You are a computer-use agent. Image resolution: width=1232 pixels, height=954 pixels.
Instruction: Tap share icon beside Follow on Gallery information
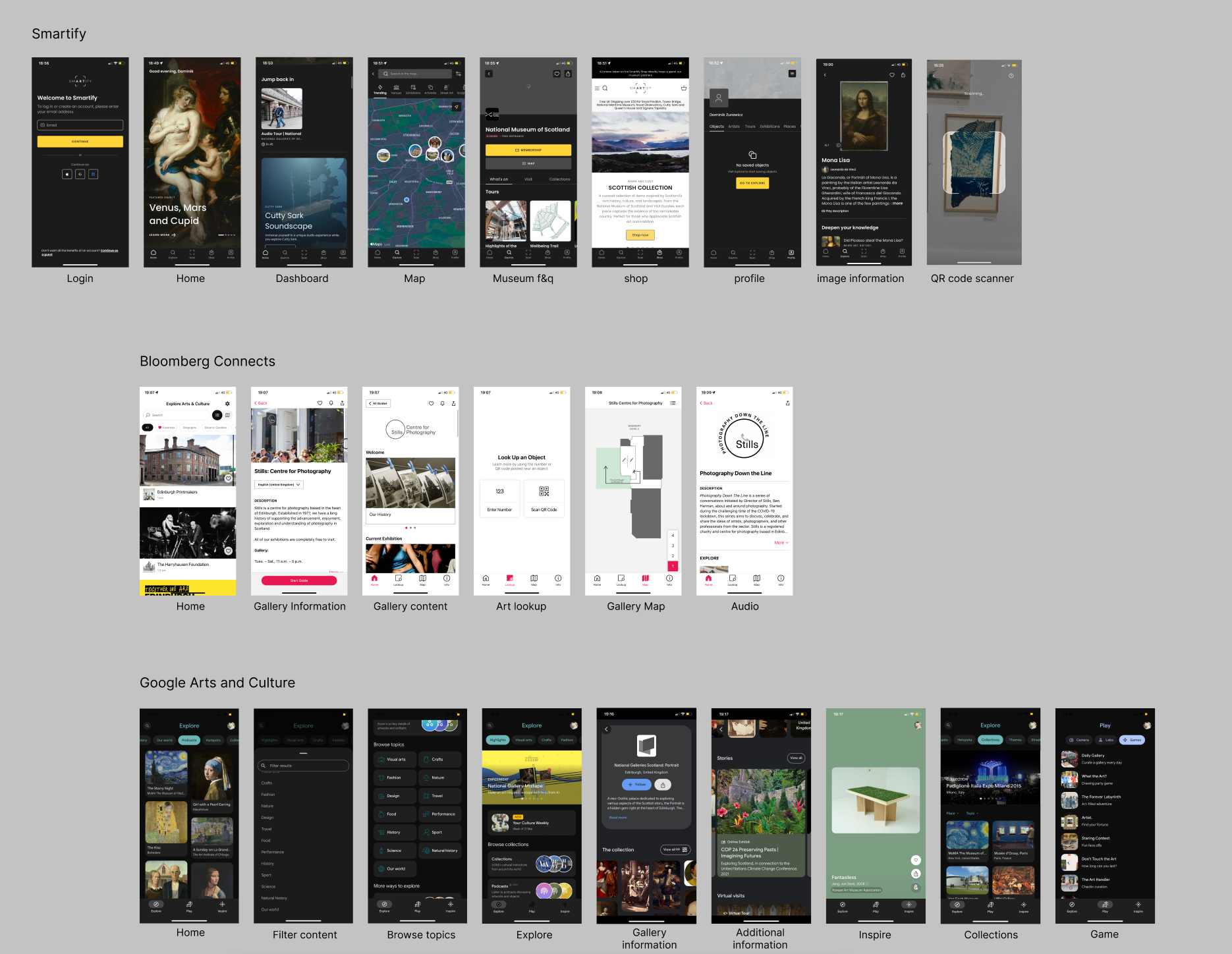pyautogui.click(x=663, y=785)
